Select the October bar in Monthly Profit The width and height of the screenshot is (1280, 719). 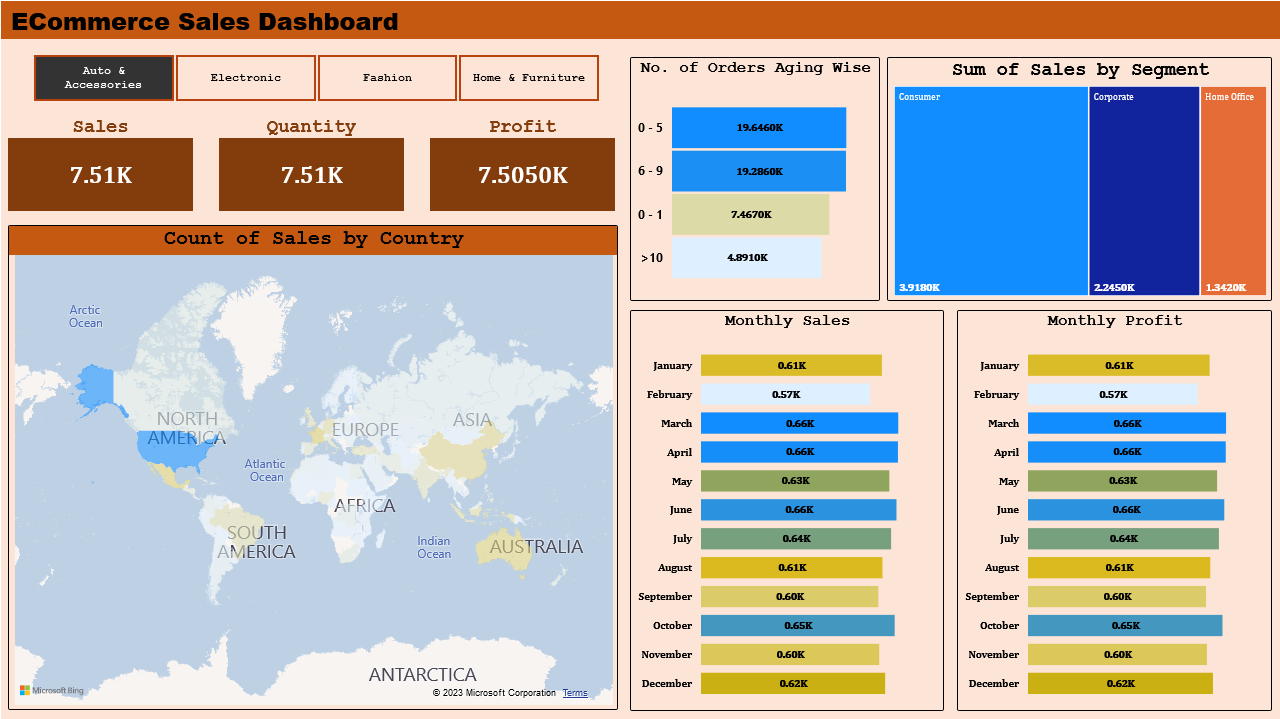[1125, 625]
